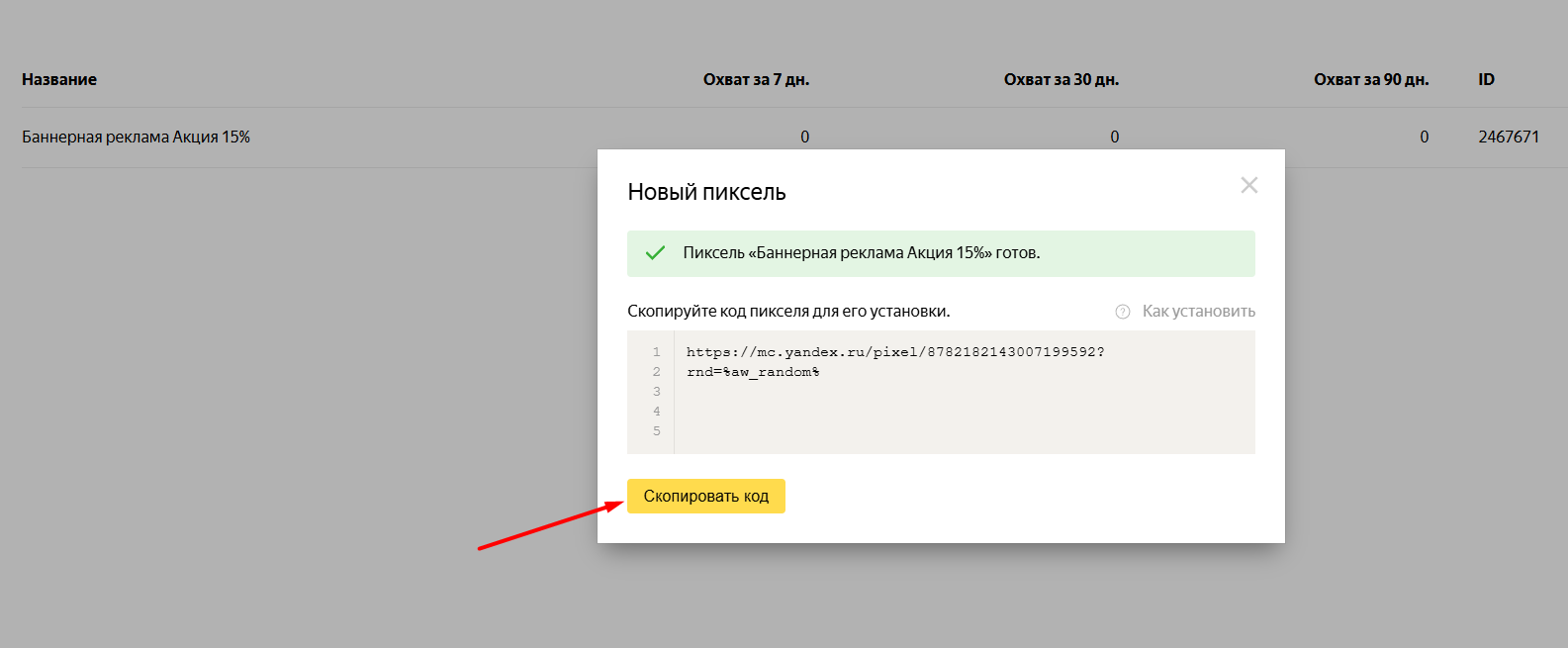
Task: Open the Как установить help link
Action: click(1198, 311)
